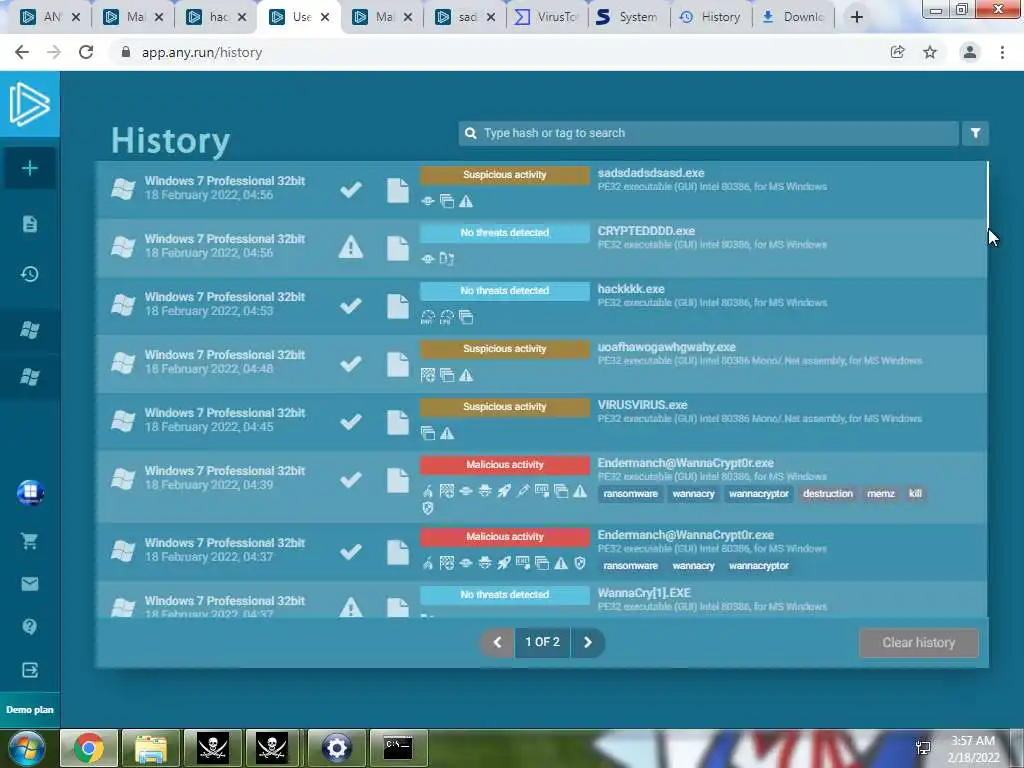Click the eye indicator icon under CRYPTEDDDD.exe badge
Viewport: 1024px width, 768px height.
(428, 259)
